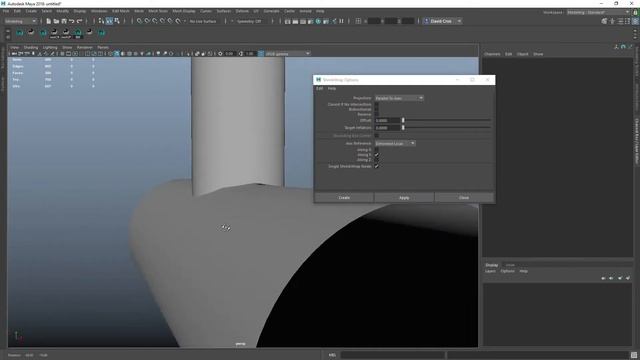This screenshot has height=360, width=640.
Task: Open the Mesh Tools menu
Action: click(158, 11)
